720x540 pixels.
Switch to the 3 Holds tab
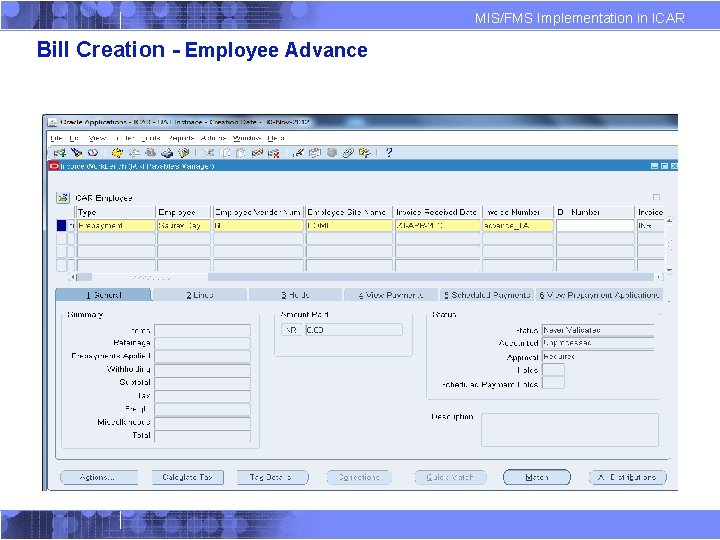pyautogui.click(x=295, y=295)
